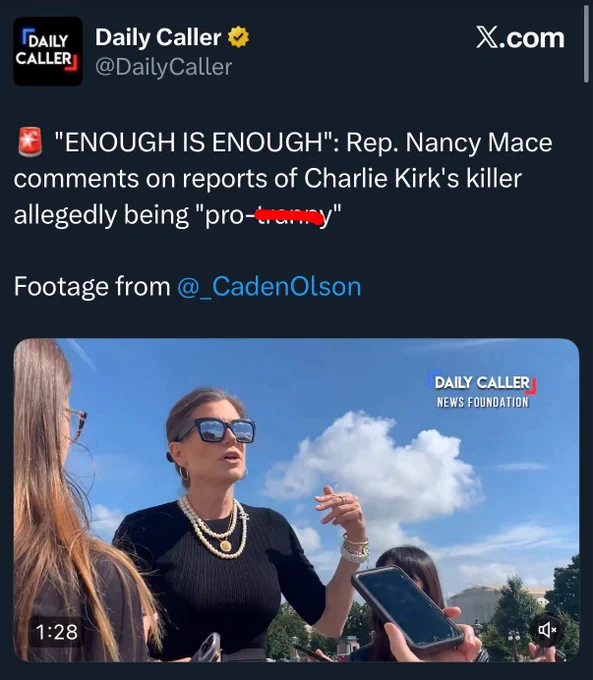The image size is (593, 680).
Task: Click the X.com logo watermark
Action: (520, 38)
